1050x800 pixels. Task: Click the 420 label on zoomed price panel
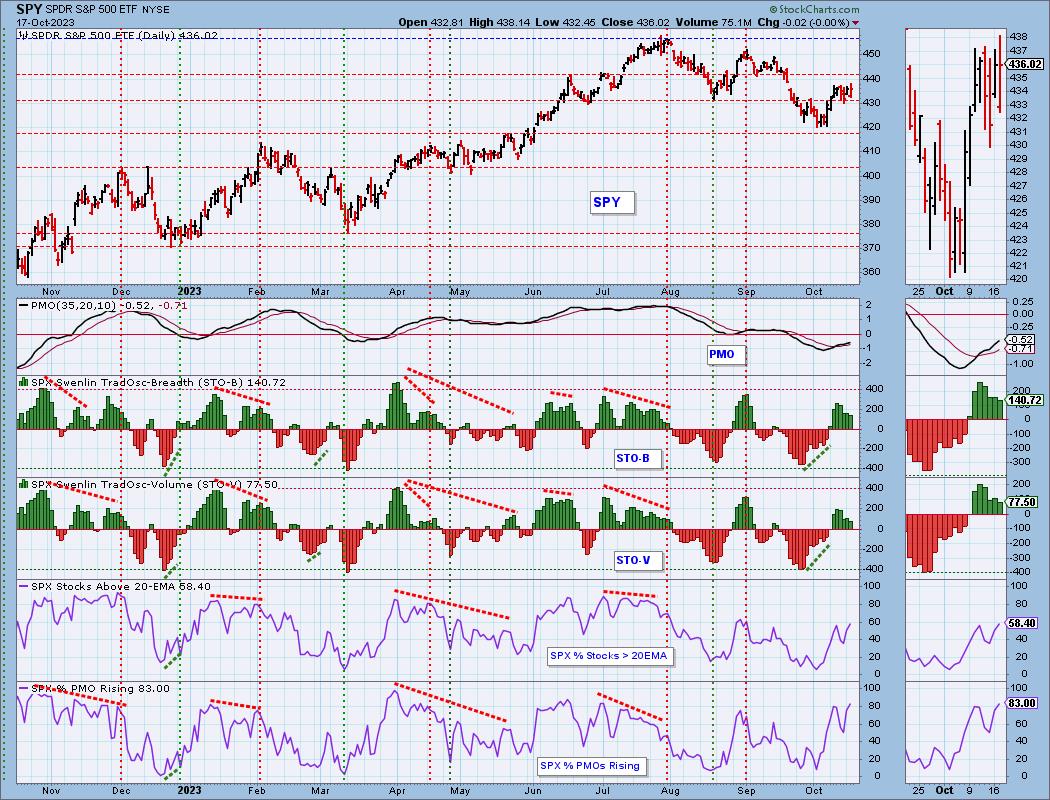click(1018, 279)
